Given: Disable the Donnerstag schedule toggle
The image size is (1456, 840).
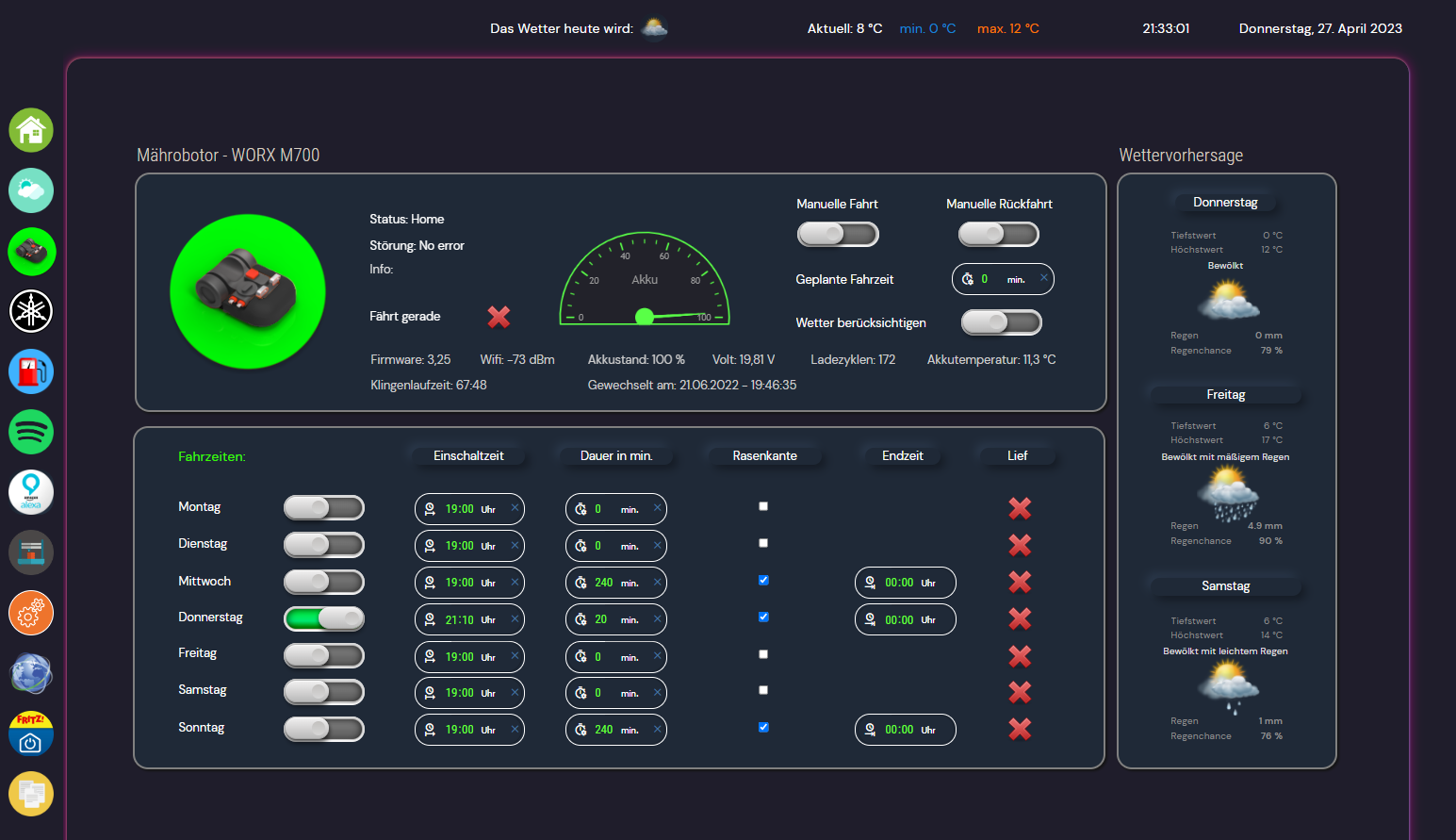Looking at the screenshot, I should pyautogui.click(x=324, y=618).
